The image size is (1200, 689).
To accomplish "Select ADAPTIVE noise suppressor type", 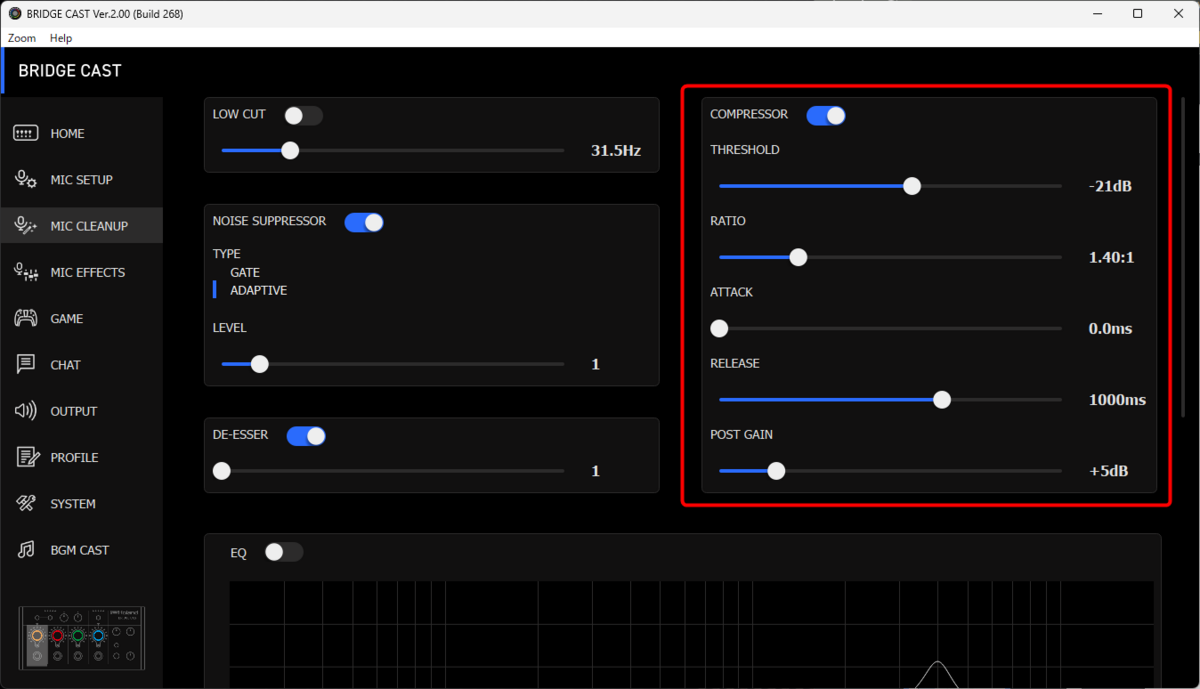I will coord(258,290).
